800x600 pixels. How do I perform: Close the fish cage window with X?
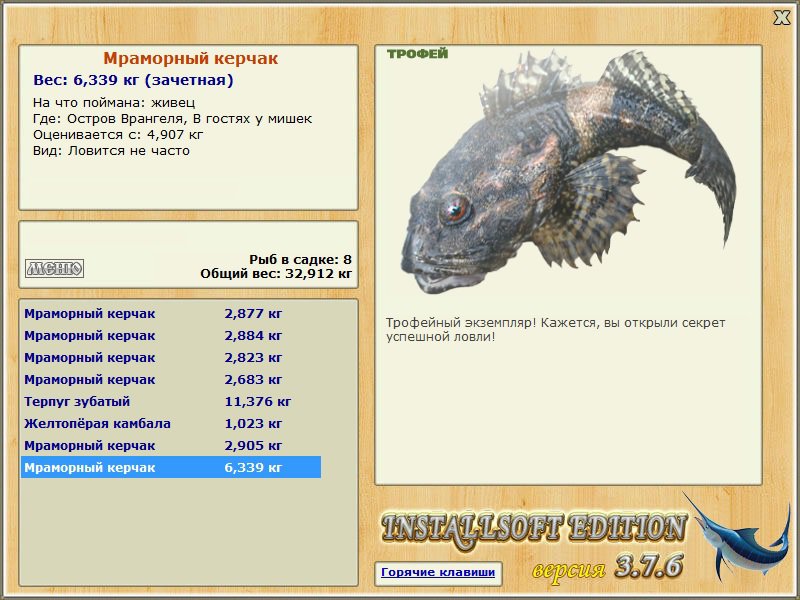(x=781, y=18)
